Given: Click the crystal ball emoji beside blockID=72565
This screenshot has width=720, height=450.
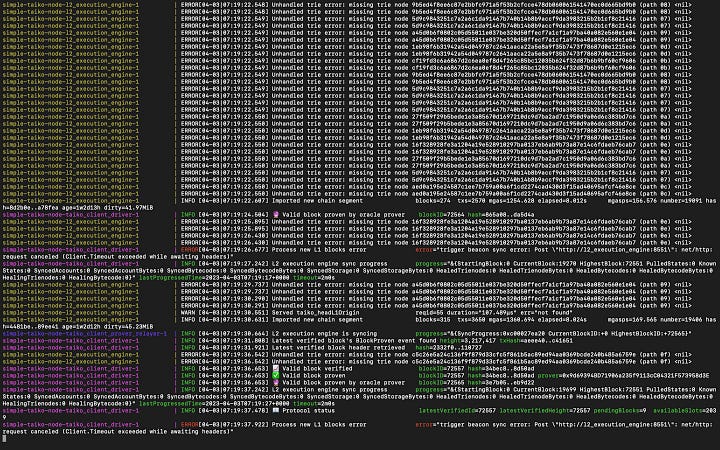Looking at the screenshot, I should tap(276, 382).
